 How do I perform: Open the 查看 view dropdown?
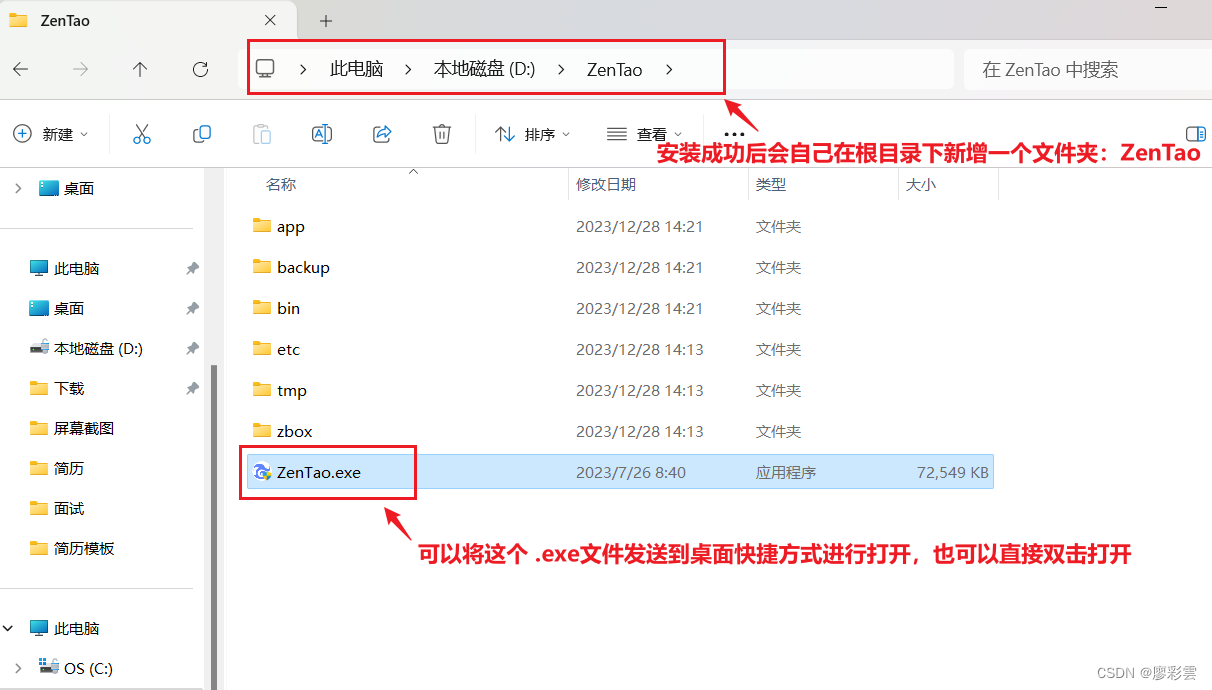click(645, 134)
